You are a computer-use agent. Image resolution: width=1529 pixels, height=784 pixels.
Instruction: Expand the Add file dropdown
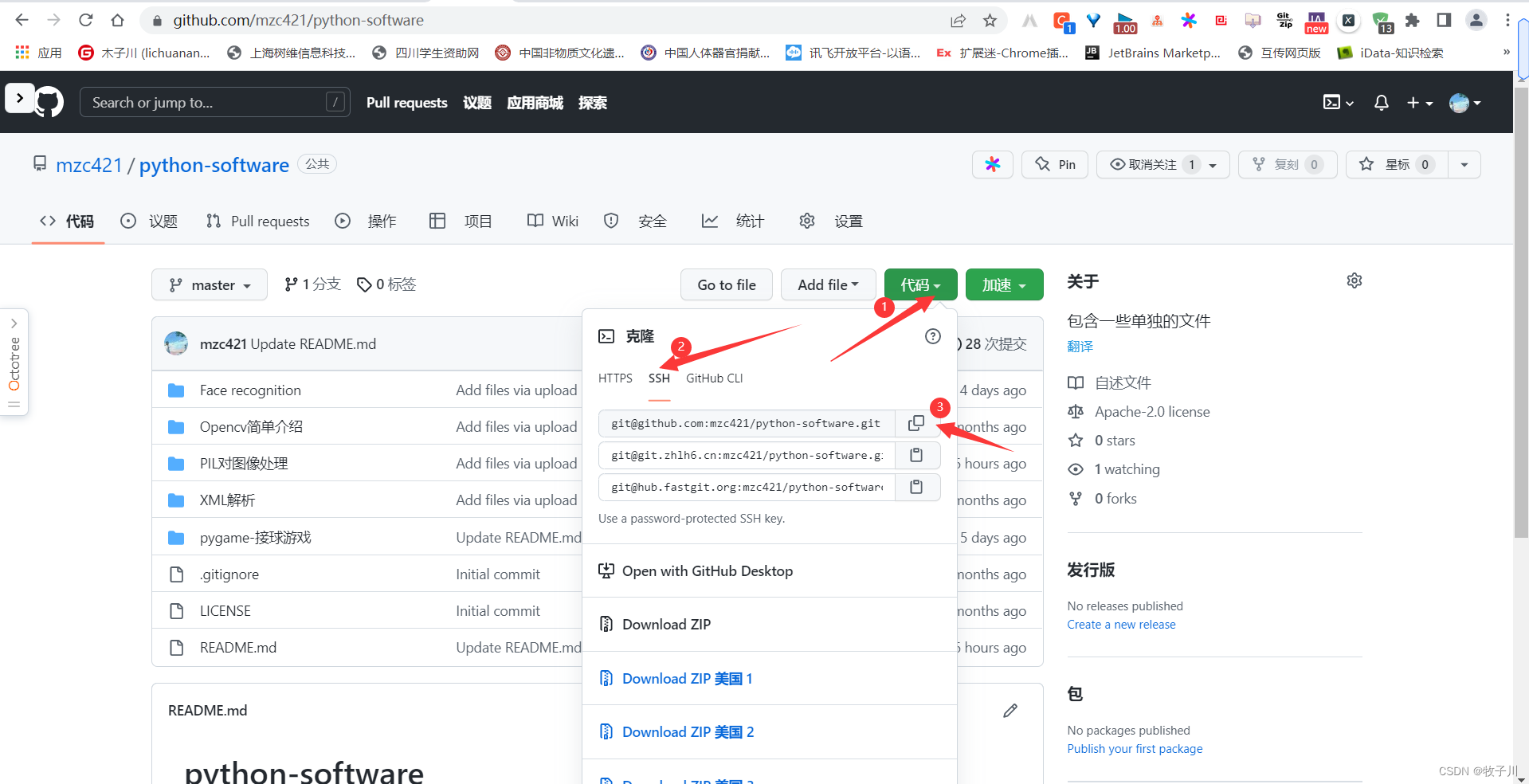(828, 284)
